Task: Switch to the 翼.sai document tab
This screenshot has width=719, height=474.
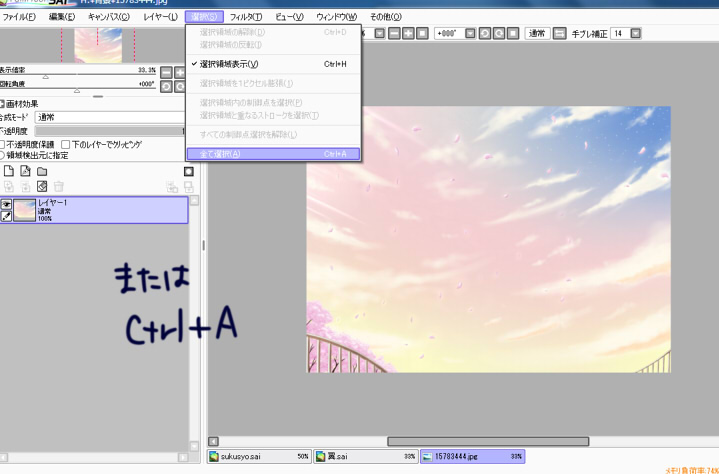Action: click(365, 457)
